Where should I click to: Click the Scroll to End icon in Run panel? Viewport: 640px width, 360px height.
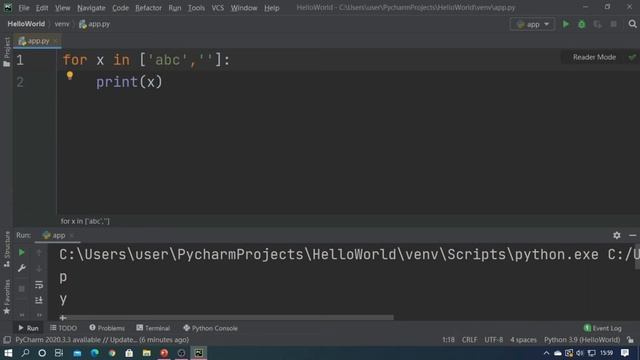(39, 300)
